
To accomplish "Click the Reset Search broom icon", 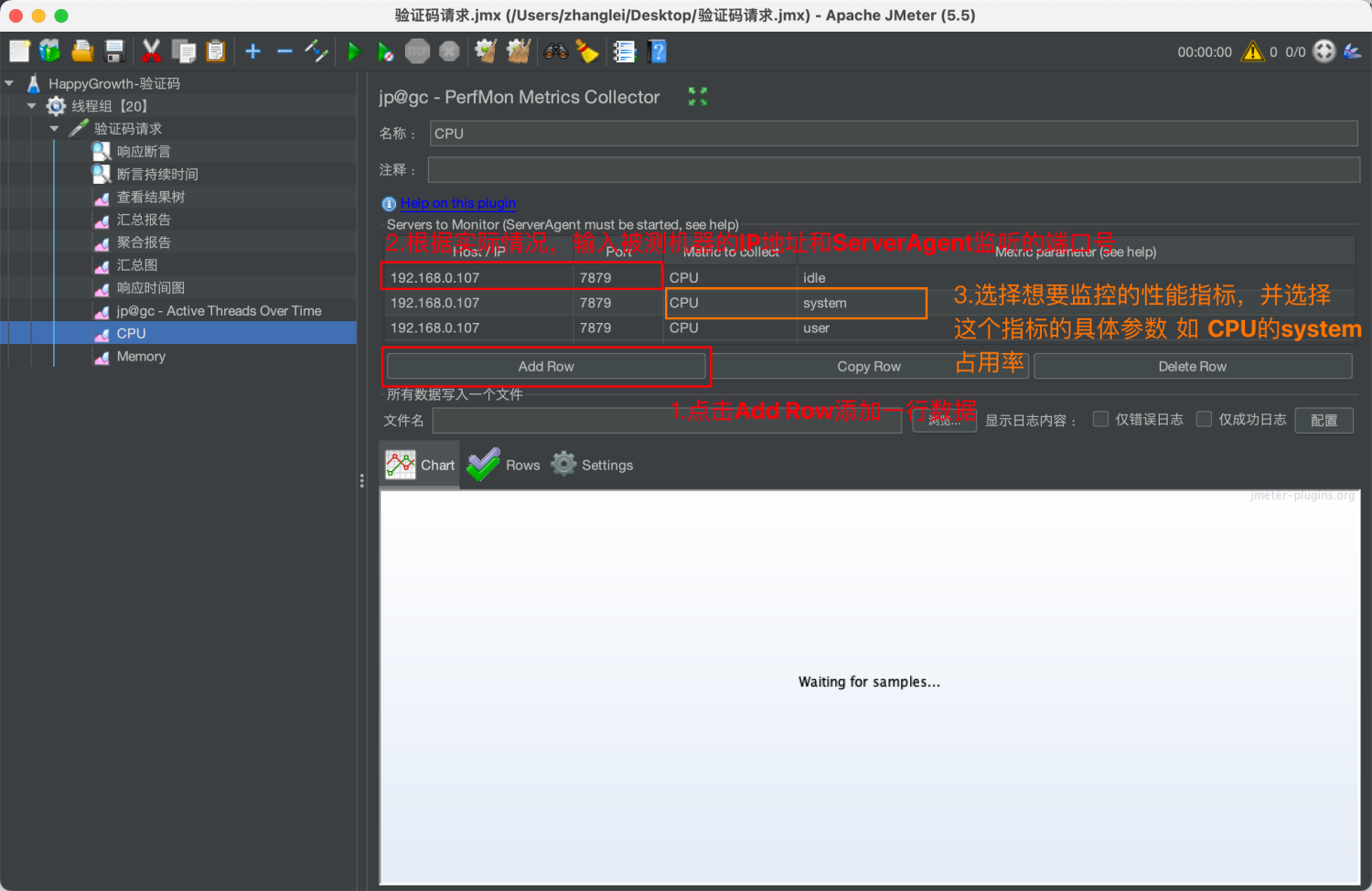I will 587,51.
